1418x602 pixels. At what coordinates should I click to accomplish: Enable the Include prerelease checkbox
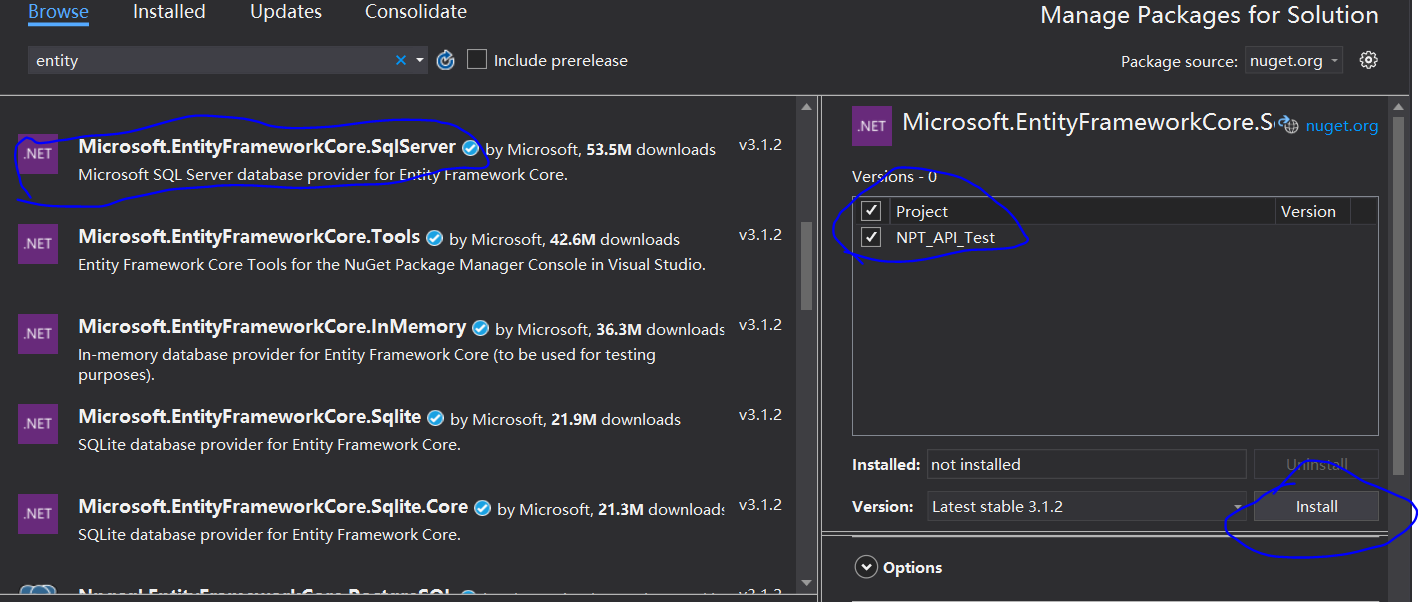477,60
